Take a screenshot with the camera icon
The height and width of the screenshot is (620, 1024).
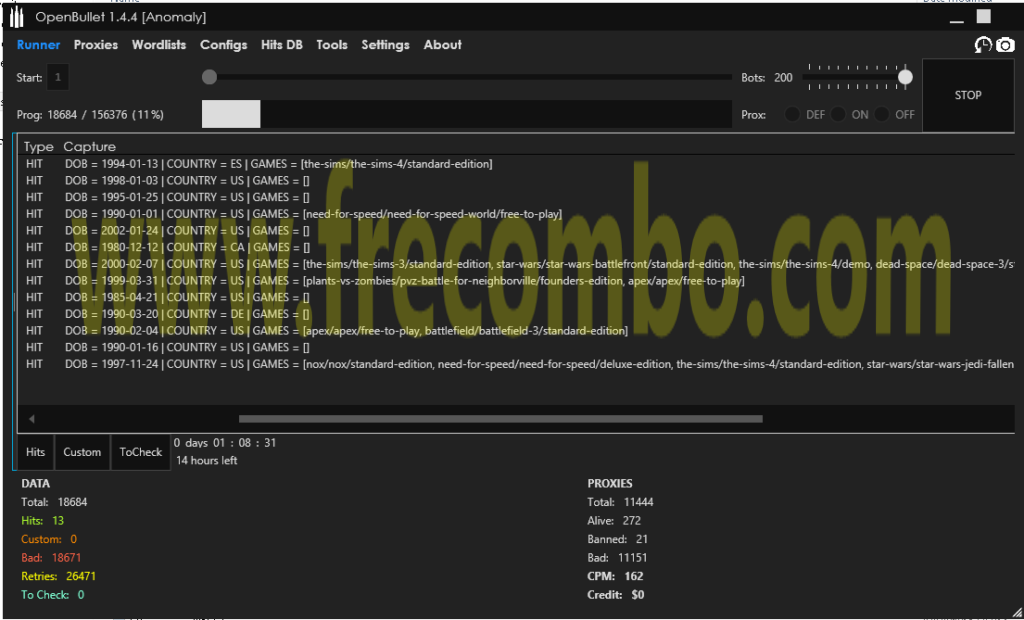[x=1005, y=45]
